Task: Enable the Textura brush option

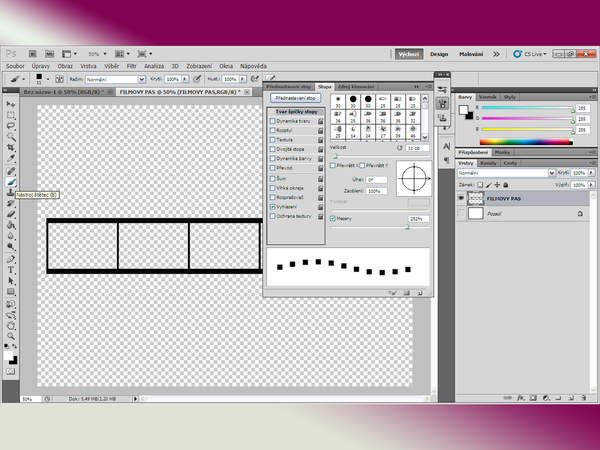Action: [x=271, y=139]
